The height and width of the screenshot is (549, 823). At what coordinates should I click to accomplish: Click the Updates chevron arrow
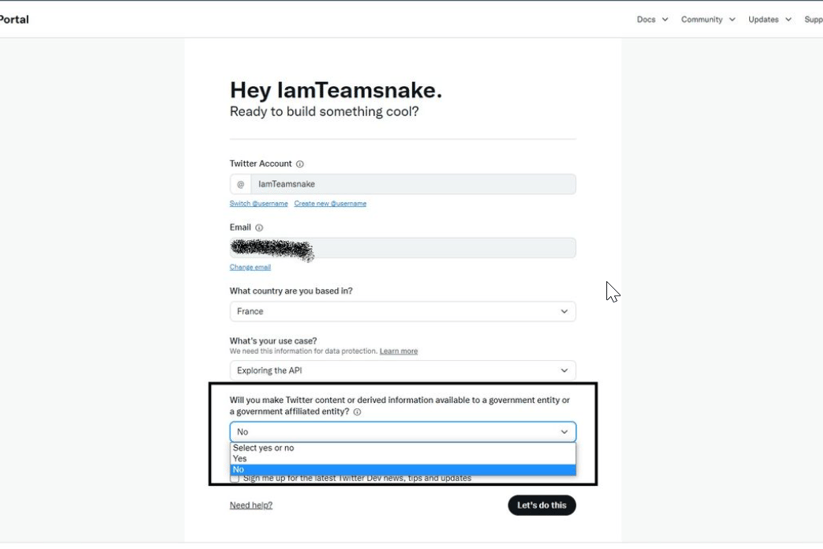788,19
